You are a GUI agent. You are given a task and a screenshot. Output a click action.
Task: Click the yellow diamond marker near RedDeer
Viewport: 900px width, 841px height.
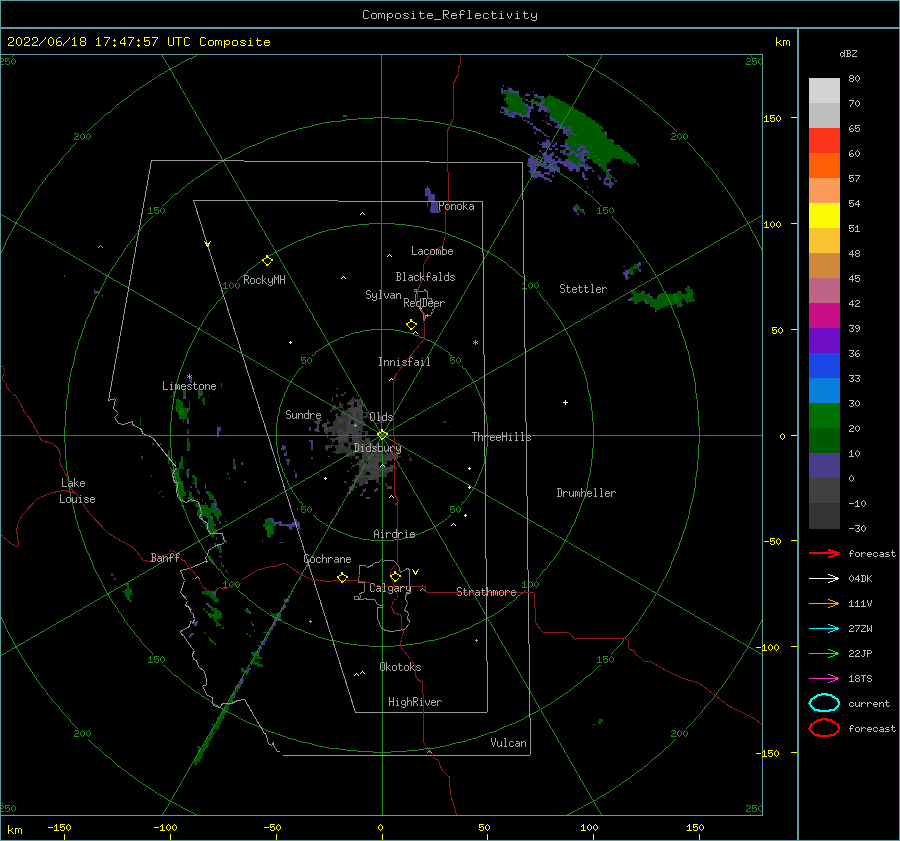coord(411,325)
